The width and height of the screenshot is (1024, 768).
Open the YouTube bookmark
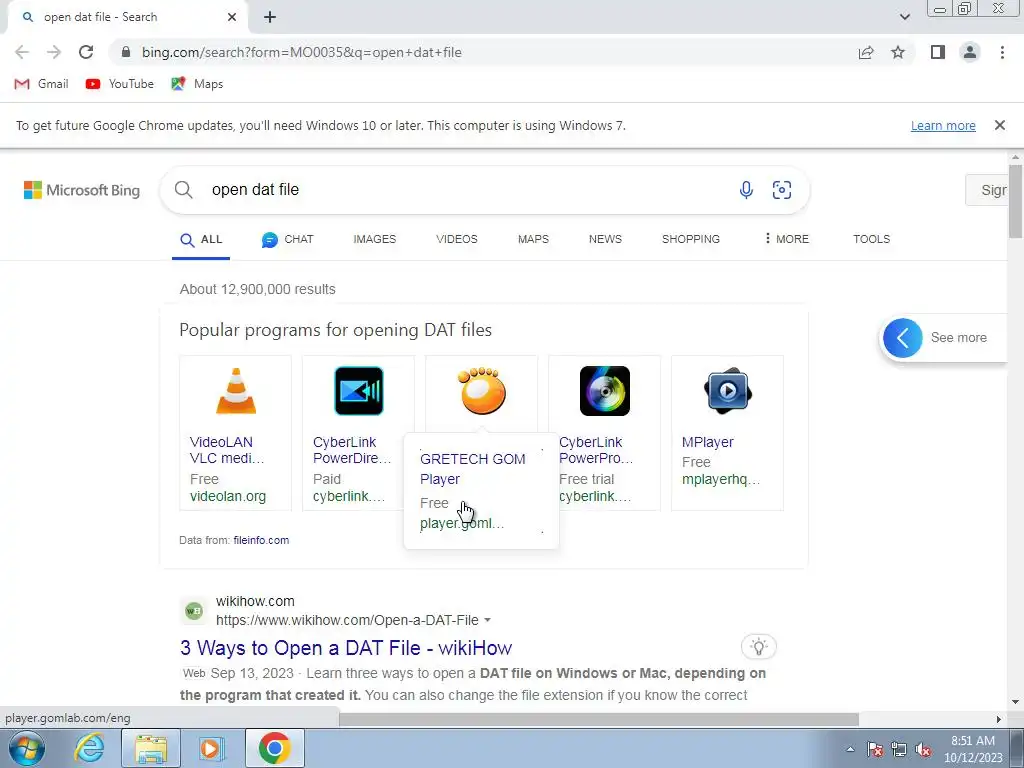120,84
